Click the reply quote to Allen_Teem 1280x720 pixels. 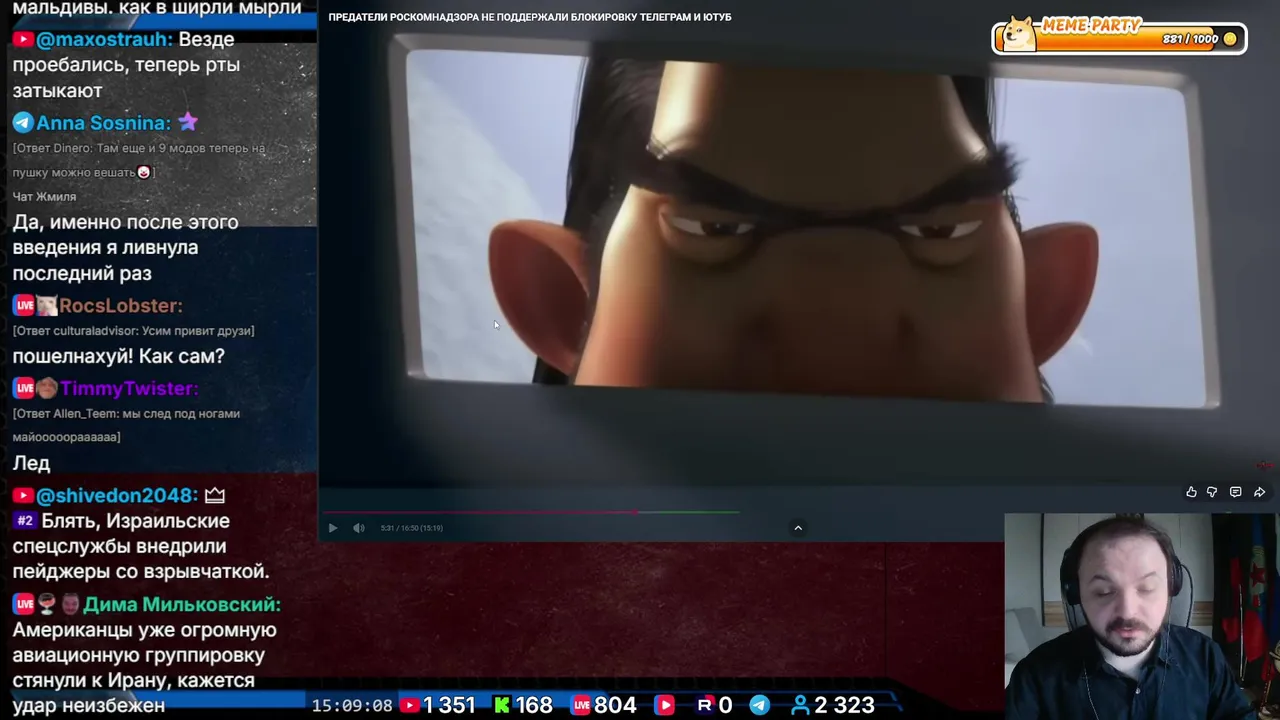click(x=126, y=425)
